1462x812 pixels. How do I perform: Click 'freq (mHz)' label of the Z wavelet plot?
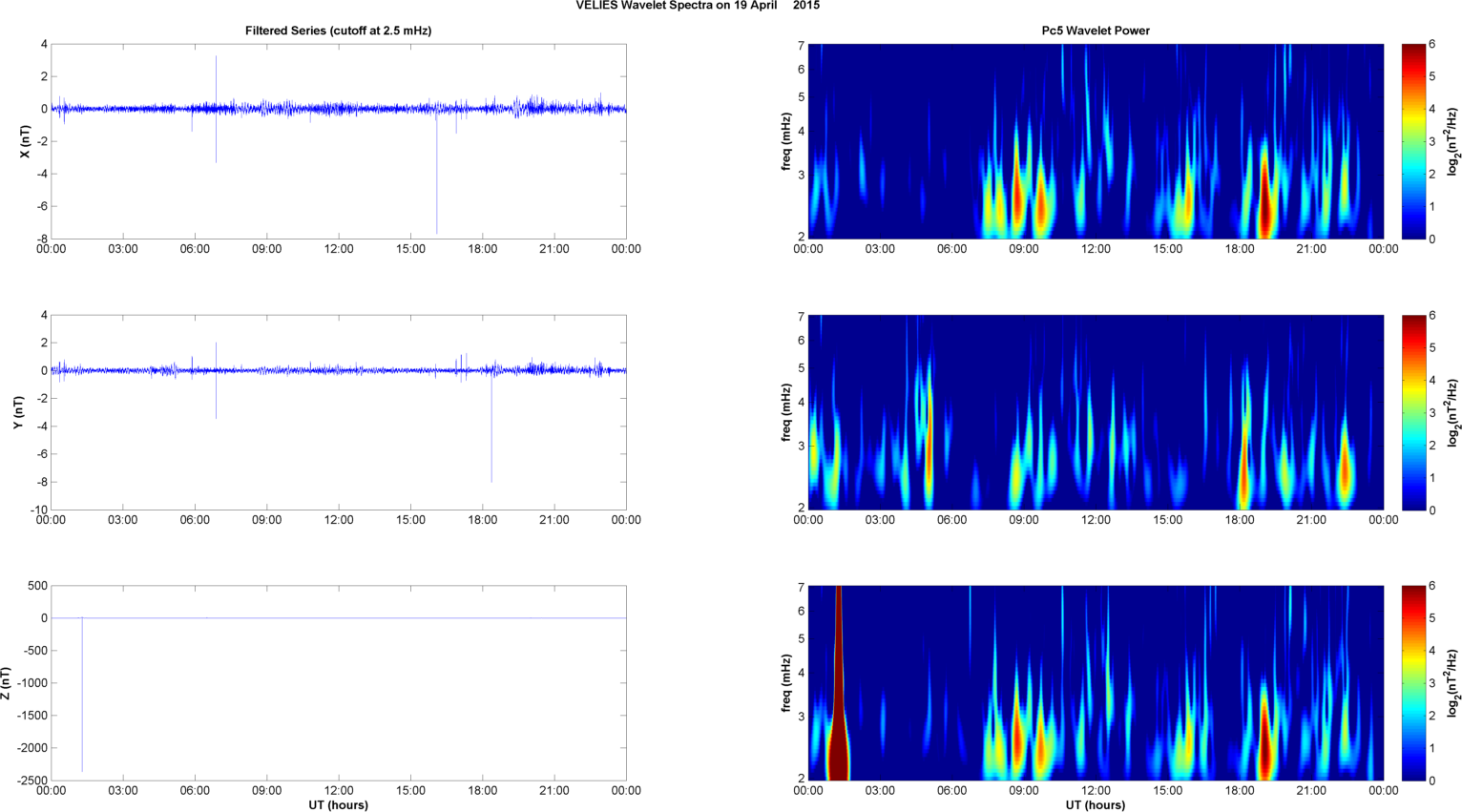(x=785, y=683)
